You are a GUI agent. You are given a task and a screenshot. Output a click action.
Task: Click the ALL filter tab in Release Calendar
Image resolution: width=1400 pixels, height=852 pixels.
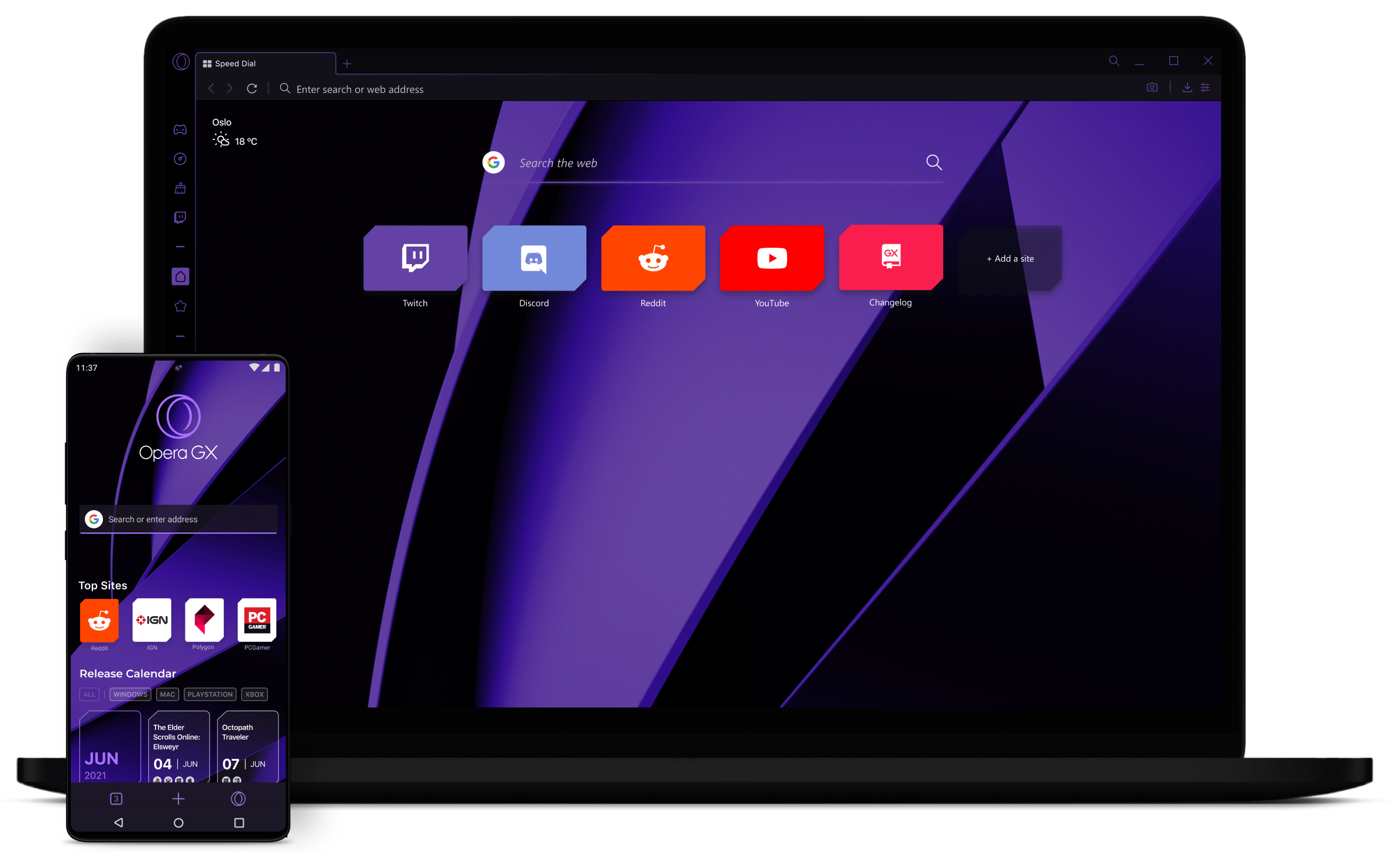pos(87,694)
